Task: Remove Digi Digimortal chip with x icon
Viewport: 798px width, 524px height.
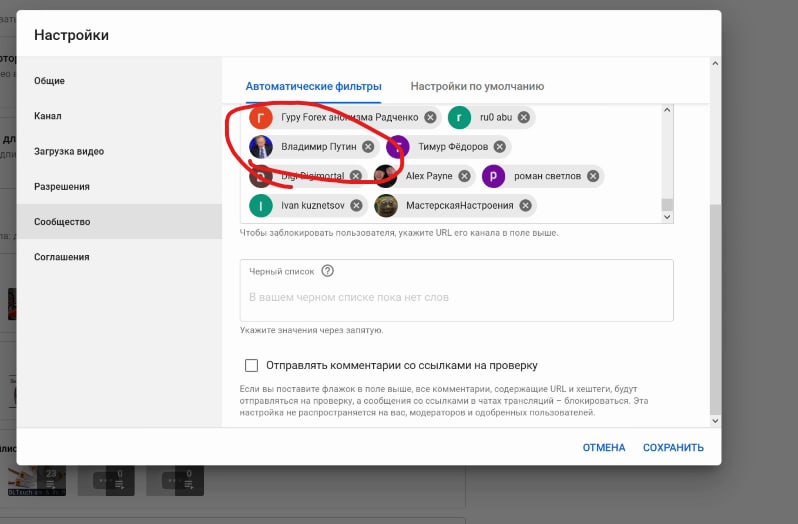Action: pyautogui.click(x=356, y=176)
